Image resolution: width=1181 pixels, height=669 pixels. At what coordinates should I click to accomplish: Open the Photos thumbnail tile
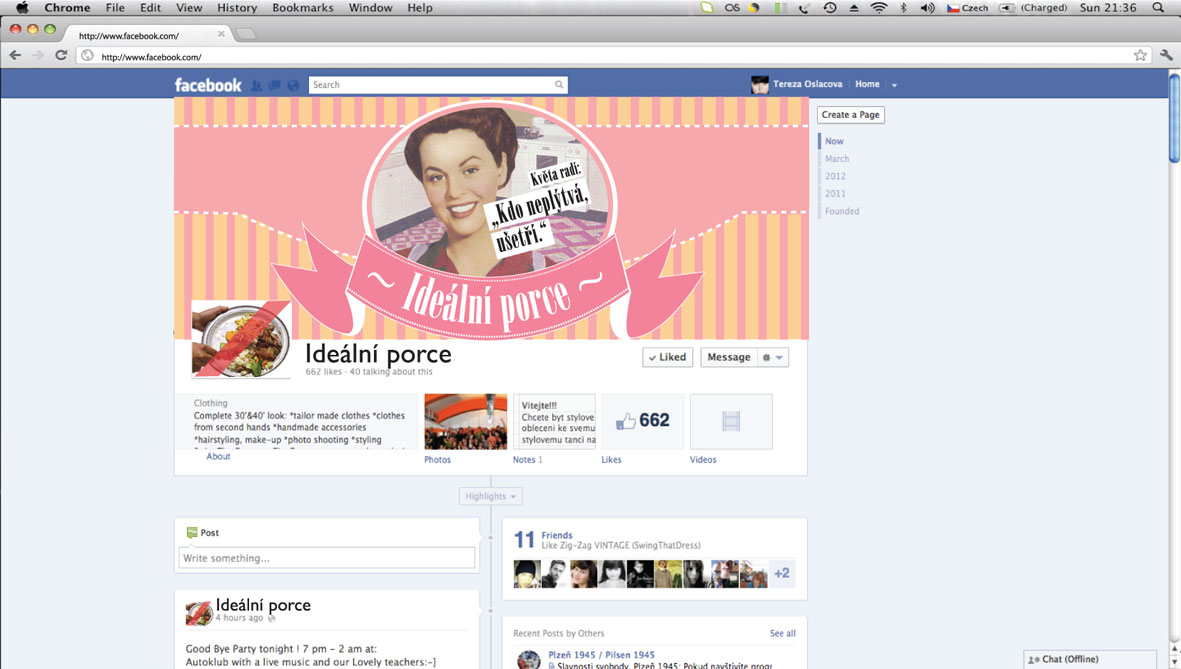(x=465, y=421)
